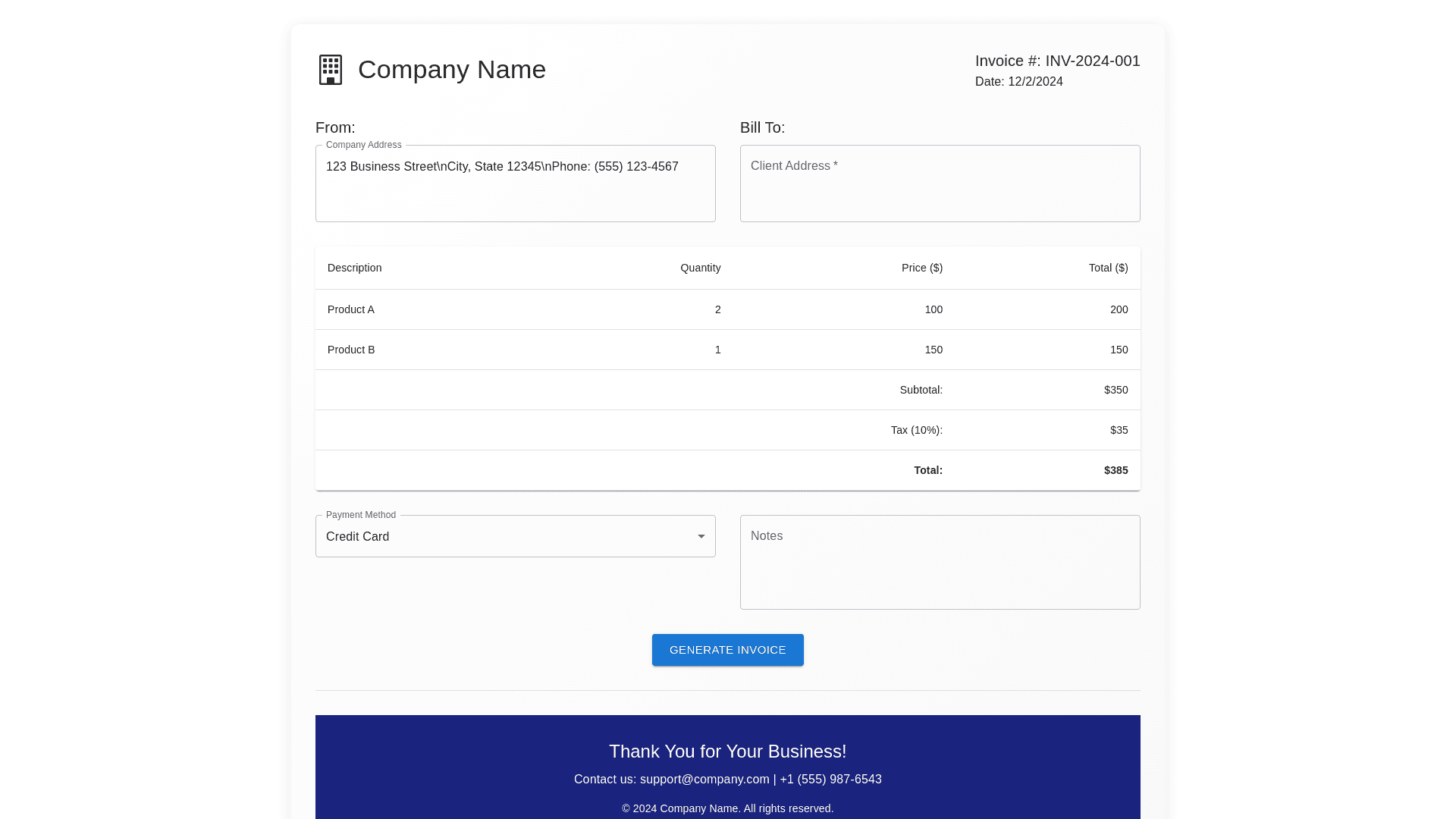The width and height of the screenshot is (1456, 819).
Task: Click the $385 total amount
Action: [x=1116, y=470]
